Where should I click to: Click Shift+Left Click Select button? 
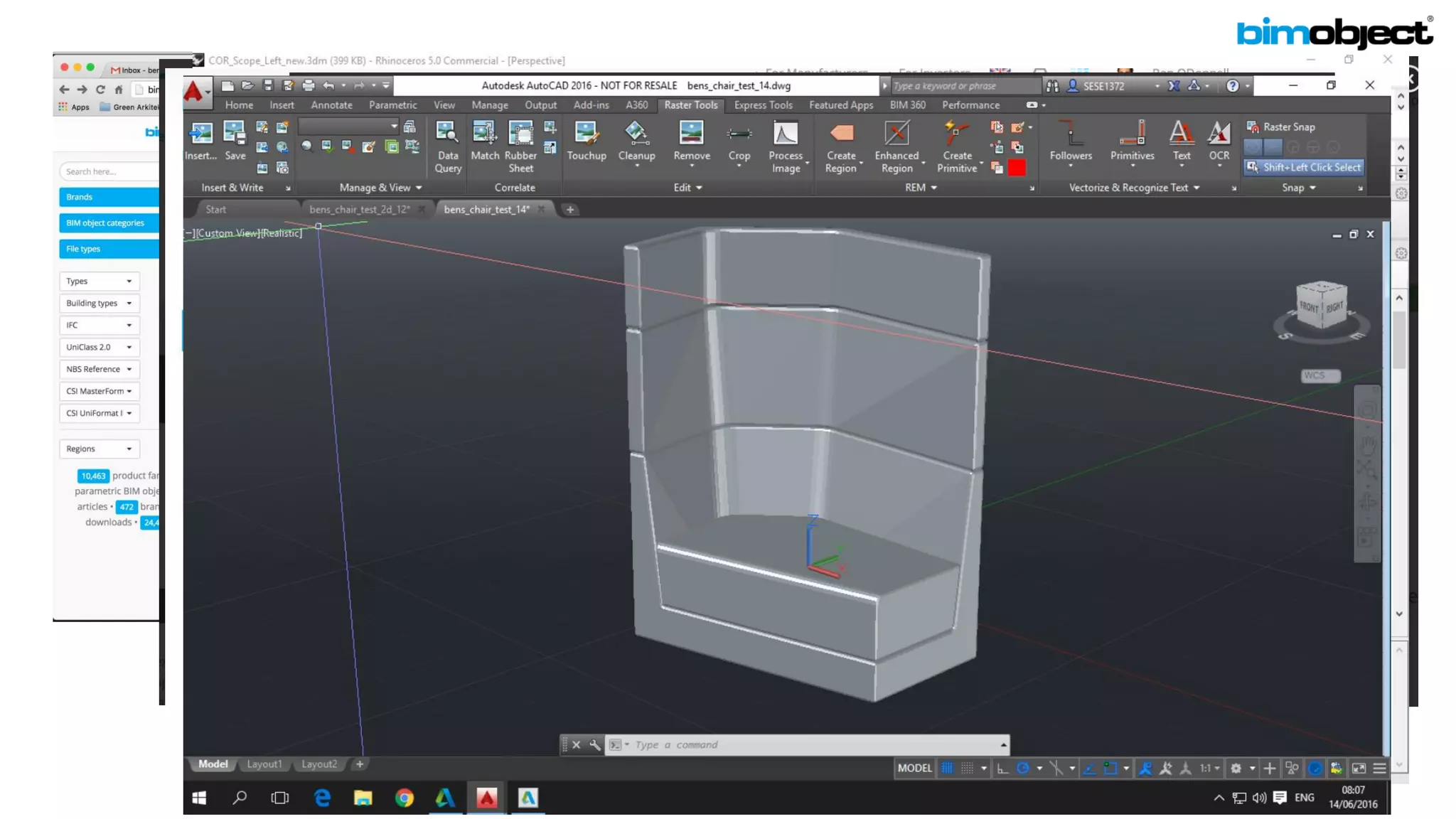[x=1305, y=167]
